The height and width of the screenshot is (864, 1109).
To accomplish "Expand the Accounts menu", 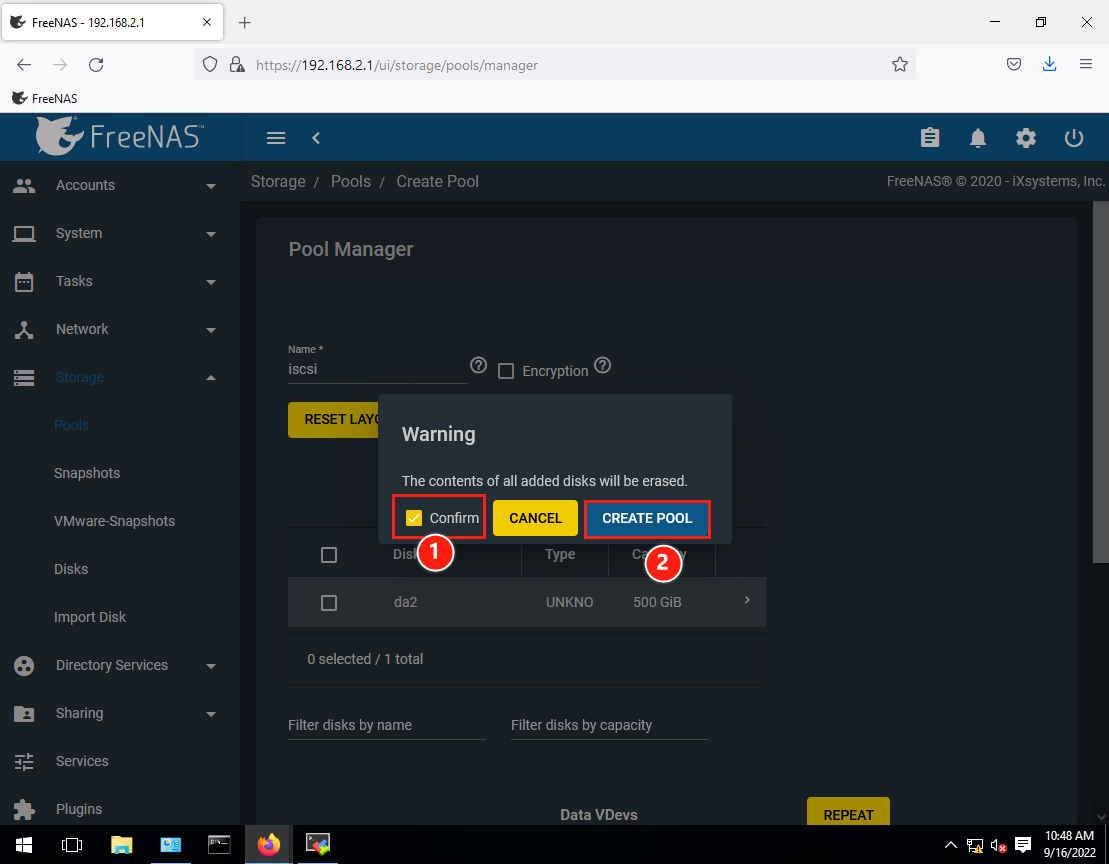I will pyautogui.click(x=211, y=186).
